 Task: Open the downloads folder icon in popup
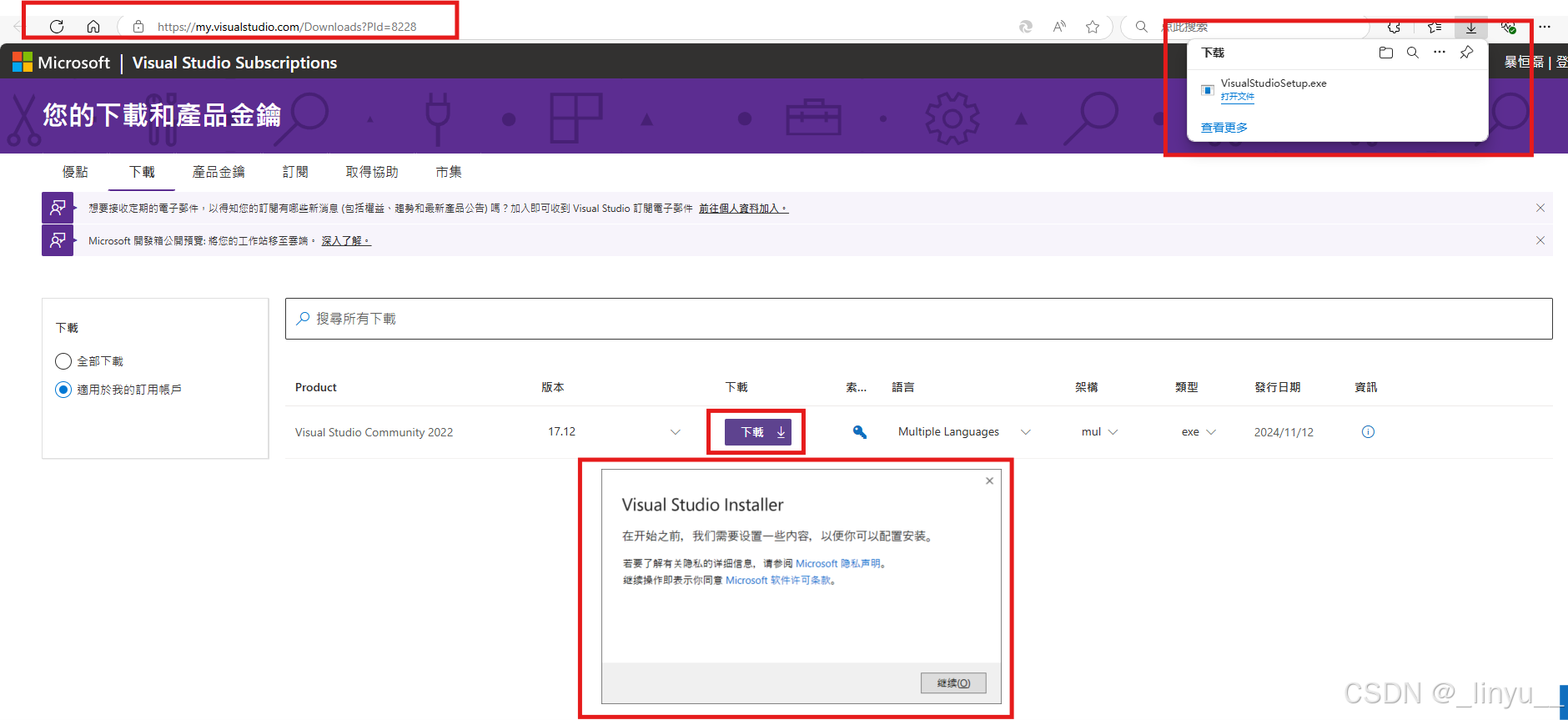(x=1386, y=53)
